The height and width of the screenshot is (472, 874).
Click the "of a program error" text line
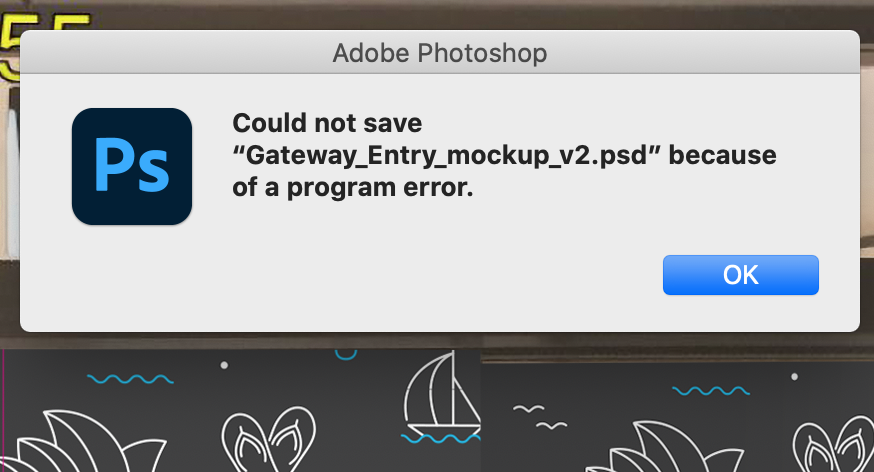[351, 188]
